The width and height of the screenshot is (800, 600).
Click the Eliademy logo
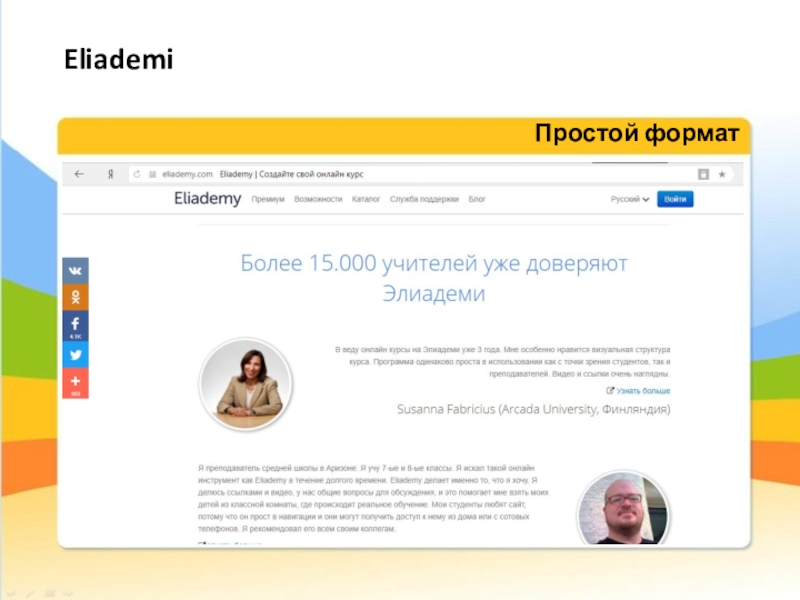[x=208, y=198]
